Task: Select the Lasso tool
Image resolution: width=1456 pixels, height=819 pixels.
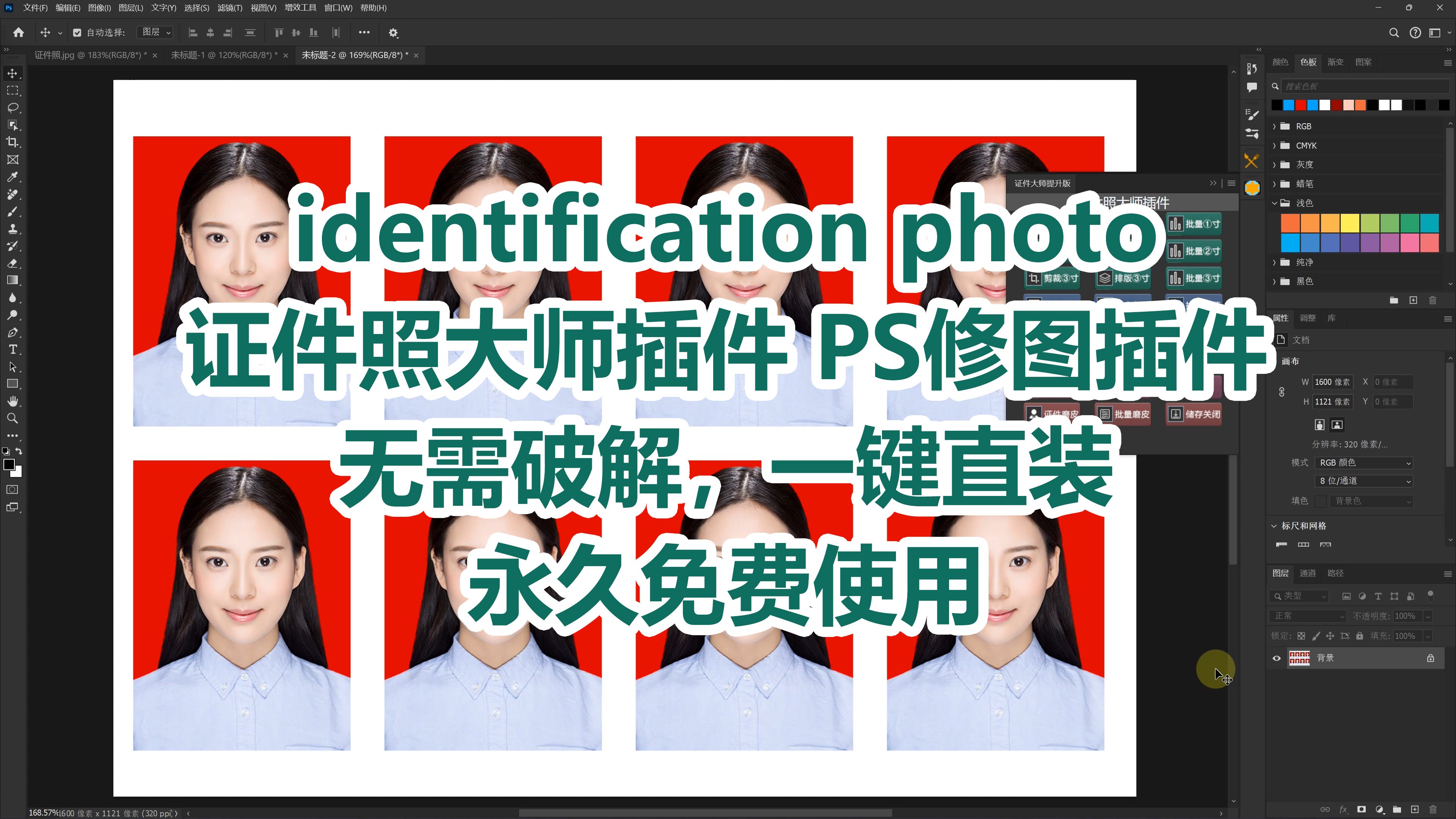Action: (x=13, y=108)
